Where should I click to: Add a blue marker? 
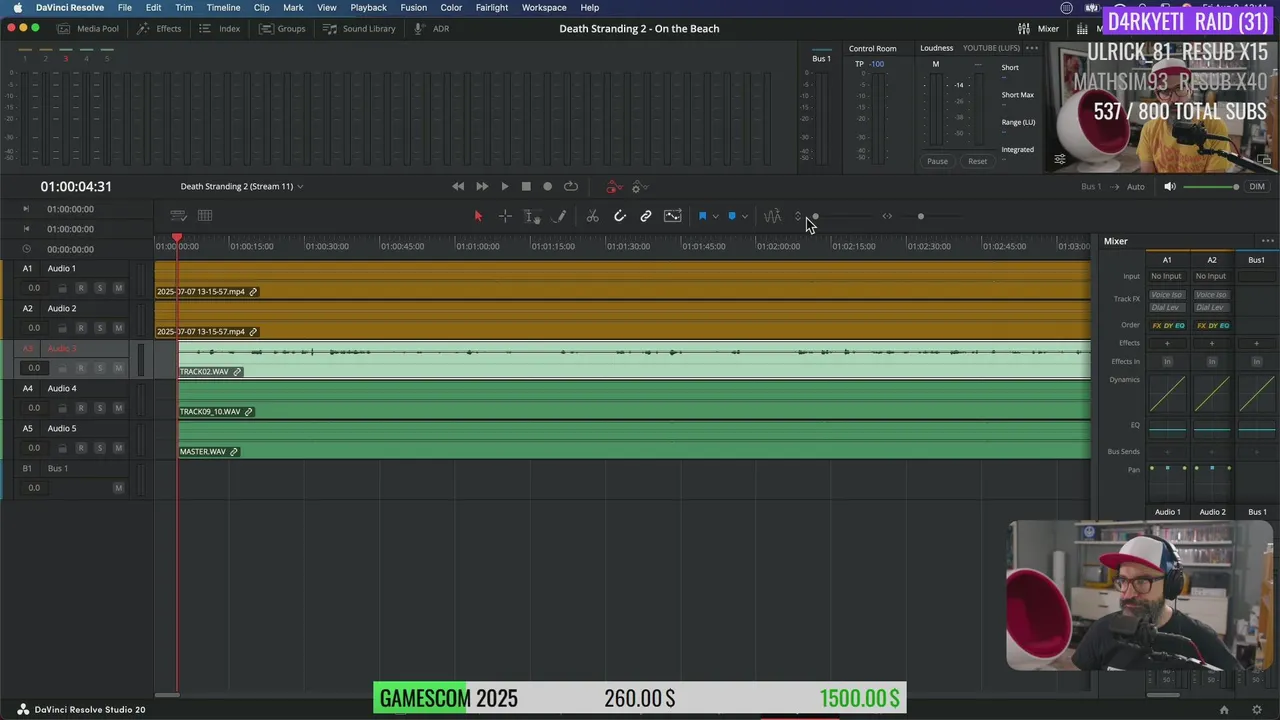pyautogui.click(x=732, y=216)
